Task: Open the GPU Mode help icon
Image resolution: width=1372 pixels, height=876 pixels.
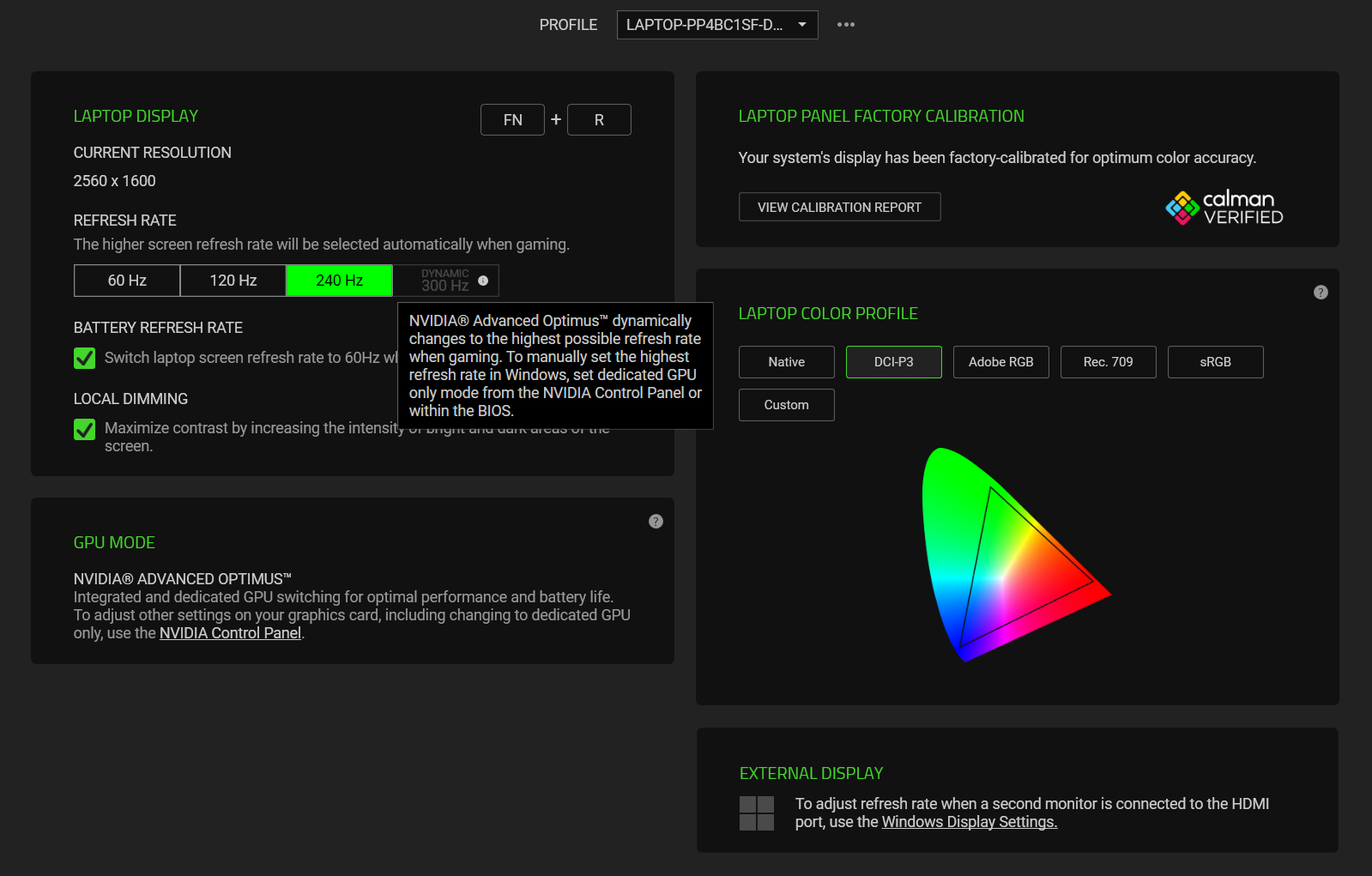Action: click(x=656, y=522)
